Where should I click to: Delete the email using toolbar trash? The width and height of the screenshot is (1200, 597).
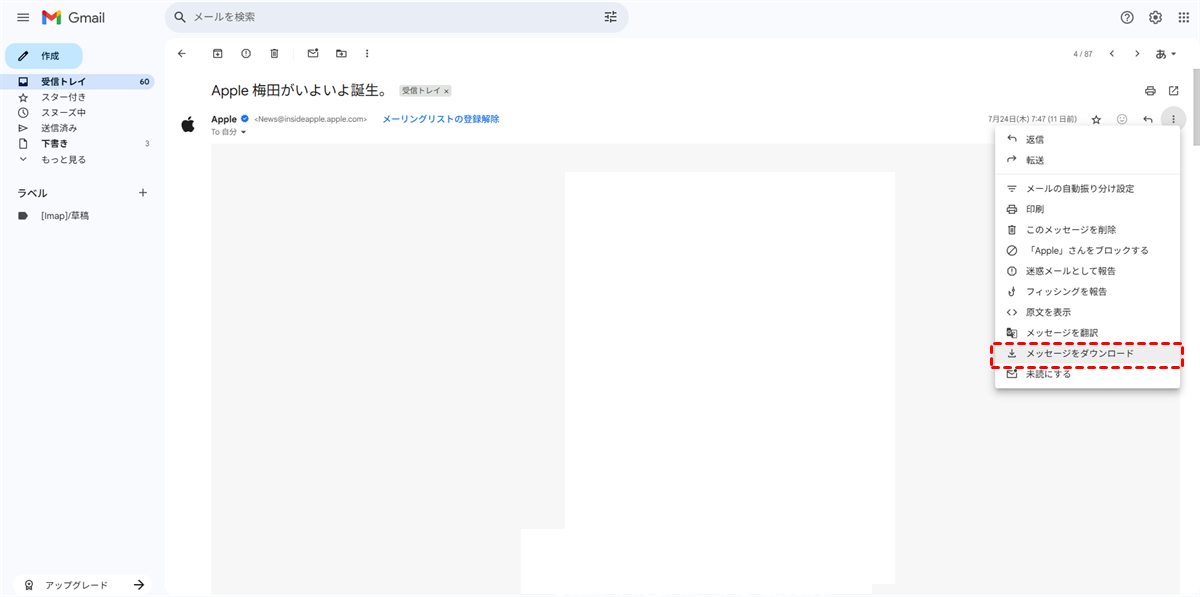[x=274, y=53]
